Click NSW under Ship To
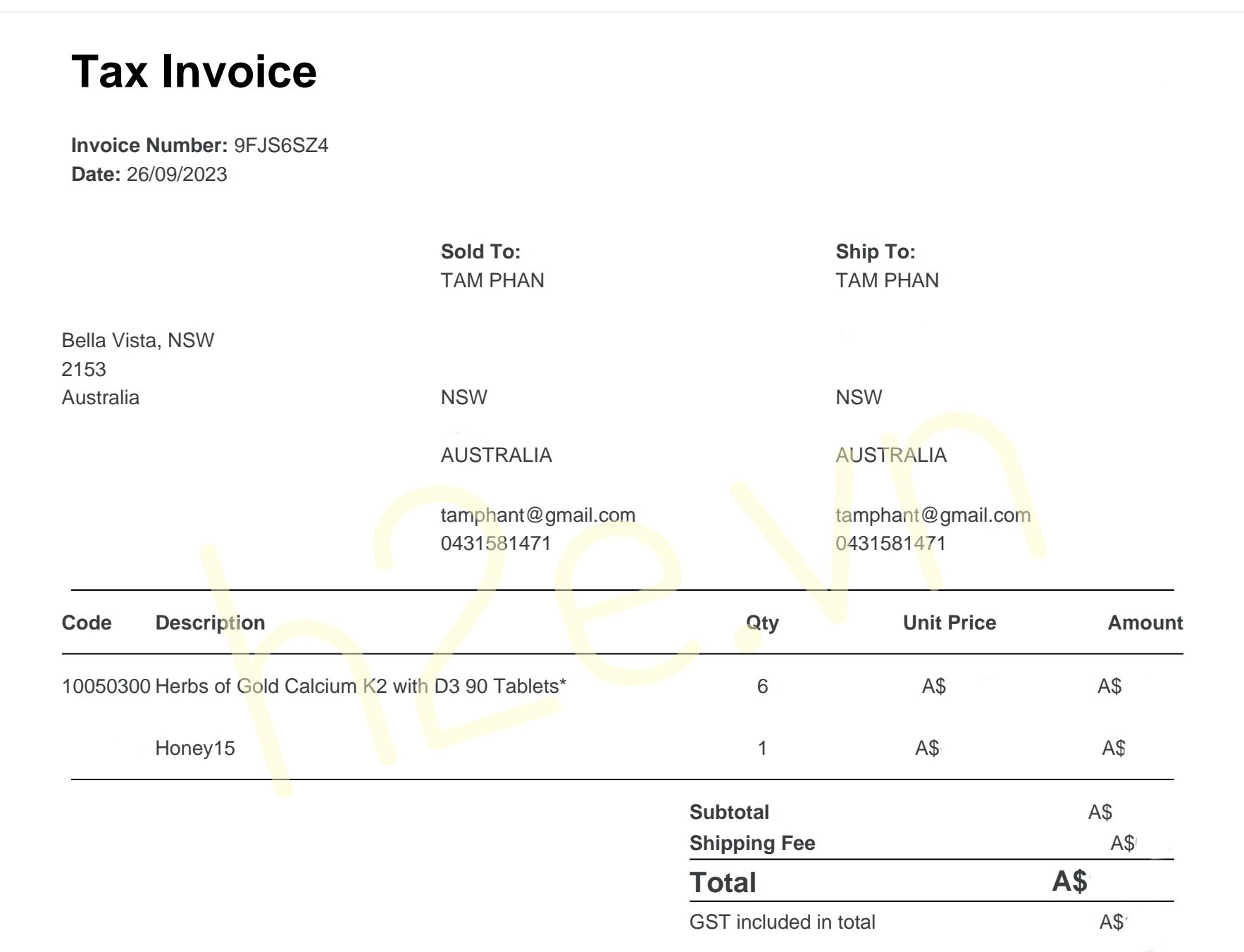 coord(859,398)
